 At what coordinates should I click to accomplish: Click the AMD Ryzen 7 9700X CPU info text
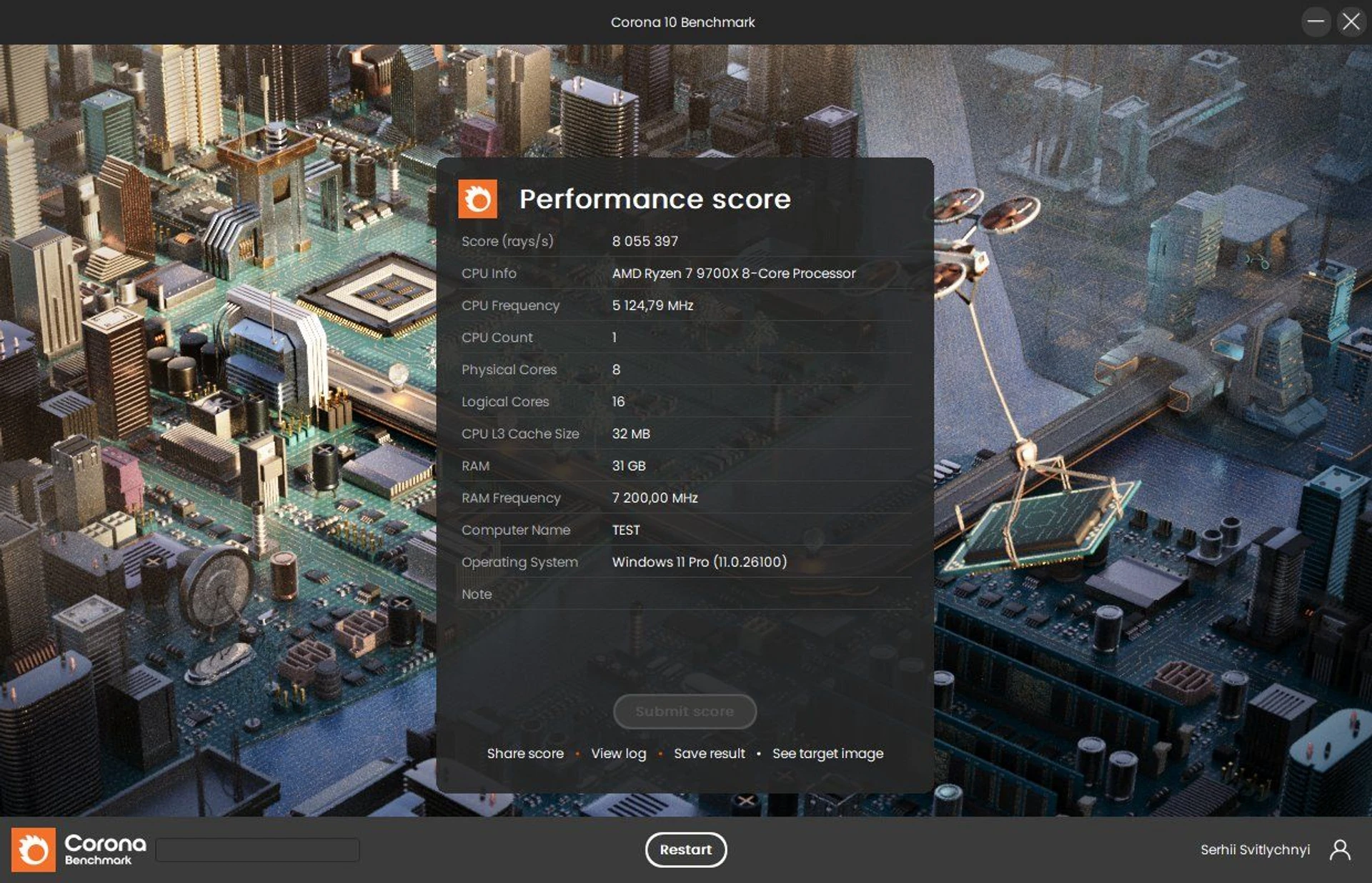coord(733,274)
